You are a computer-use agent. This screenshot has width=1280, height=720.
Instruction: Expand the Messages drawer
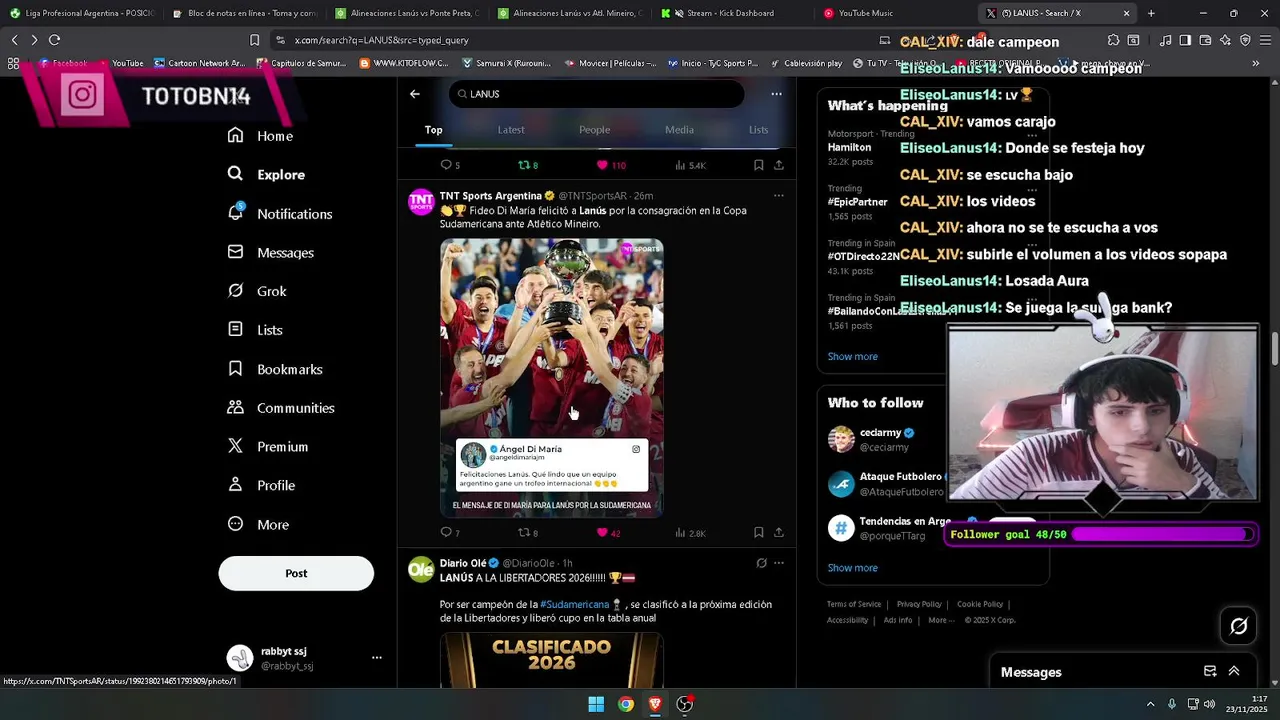pos(1234,671)
